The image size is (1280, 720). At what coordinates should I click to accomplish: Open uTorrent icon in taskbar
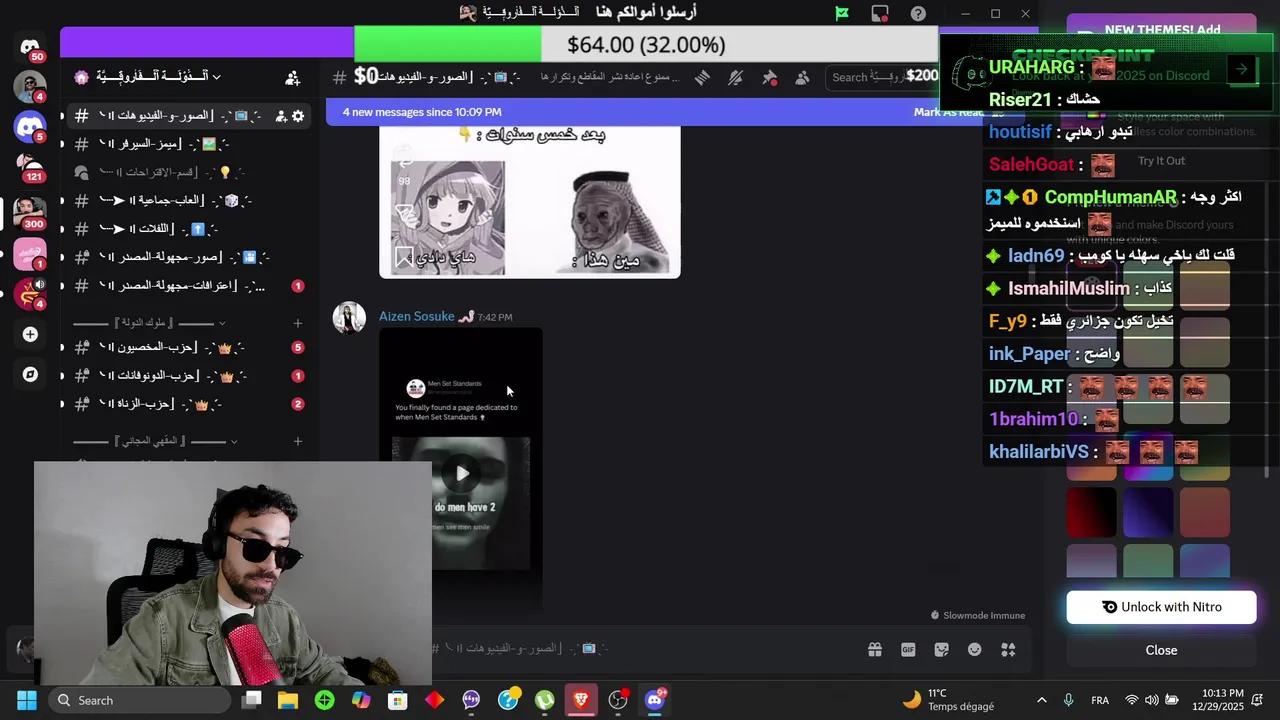click(x=544, y=700)
